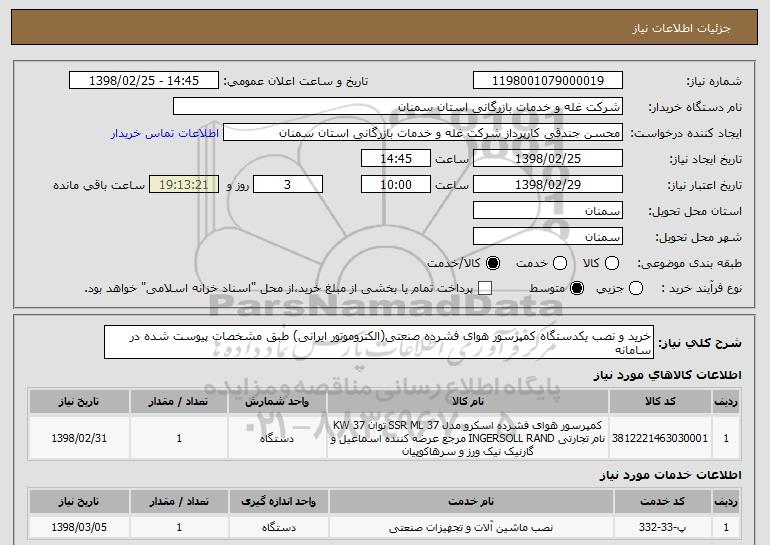Screen dimensions: 770x545
Task: Click the compressor product name cell
Action: 468,438
